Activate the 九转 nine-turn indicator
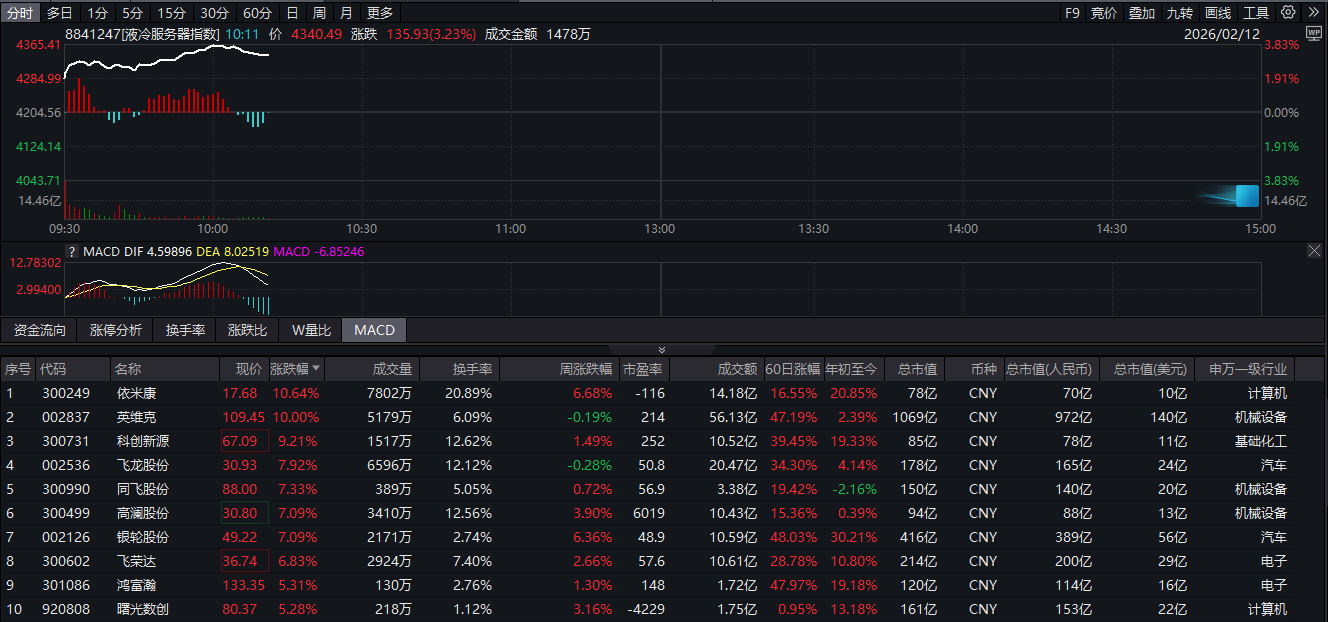This screenshot has height=622, width=1328. click(x=1180, y=13)
